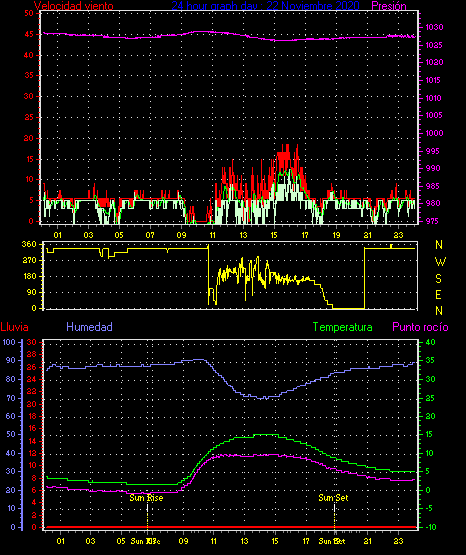Select the 980 pressure axis value
The height and width of the screenshot is (555, 466).
[x=433, y=203]
